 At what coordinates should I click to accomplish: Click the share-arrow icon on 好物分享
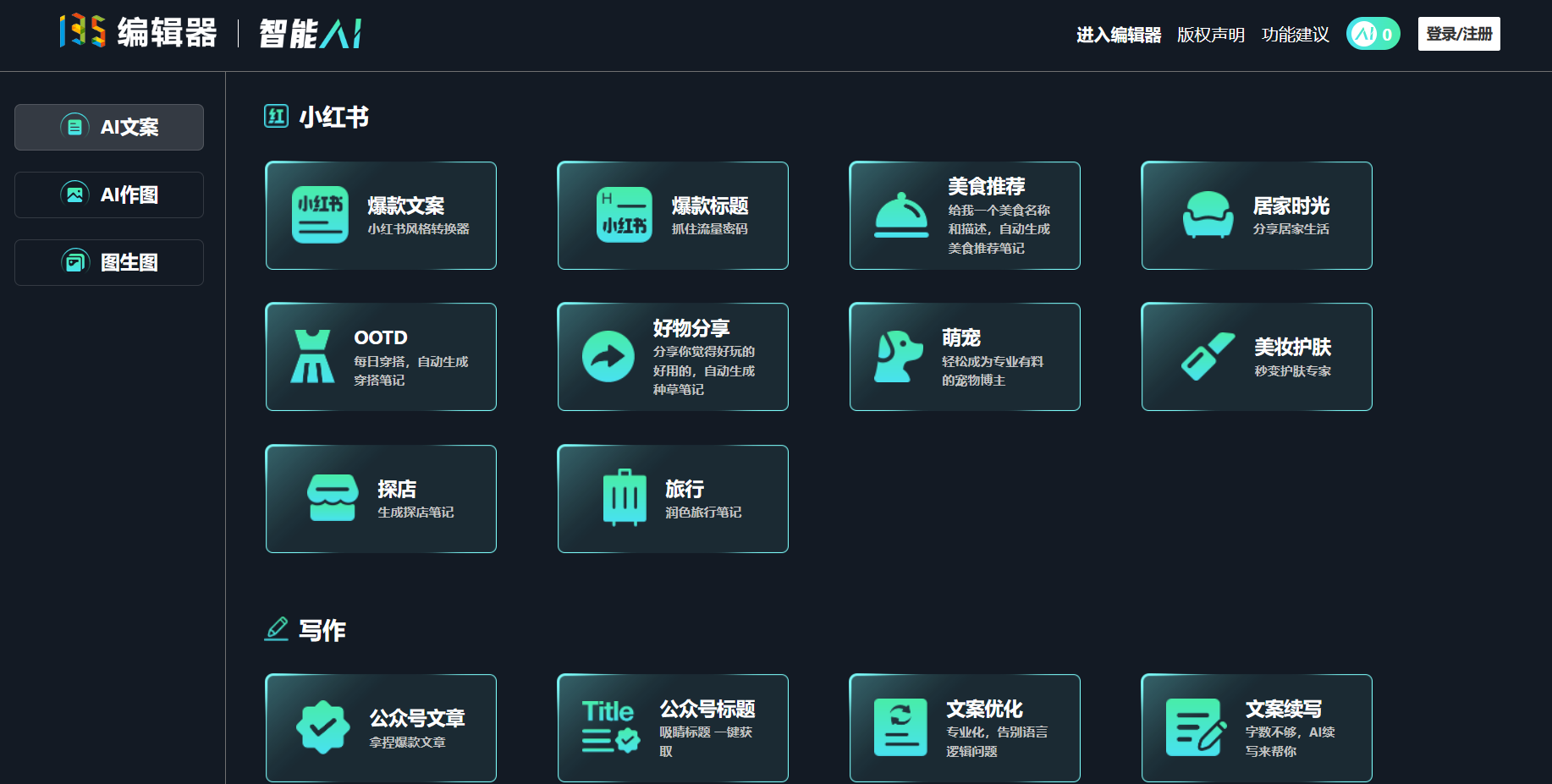pyautogui.click(x=608, y=356)
